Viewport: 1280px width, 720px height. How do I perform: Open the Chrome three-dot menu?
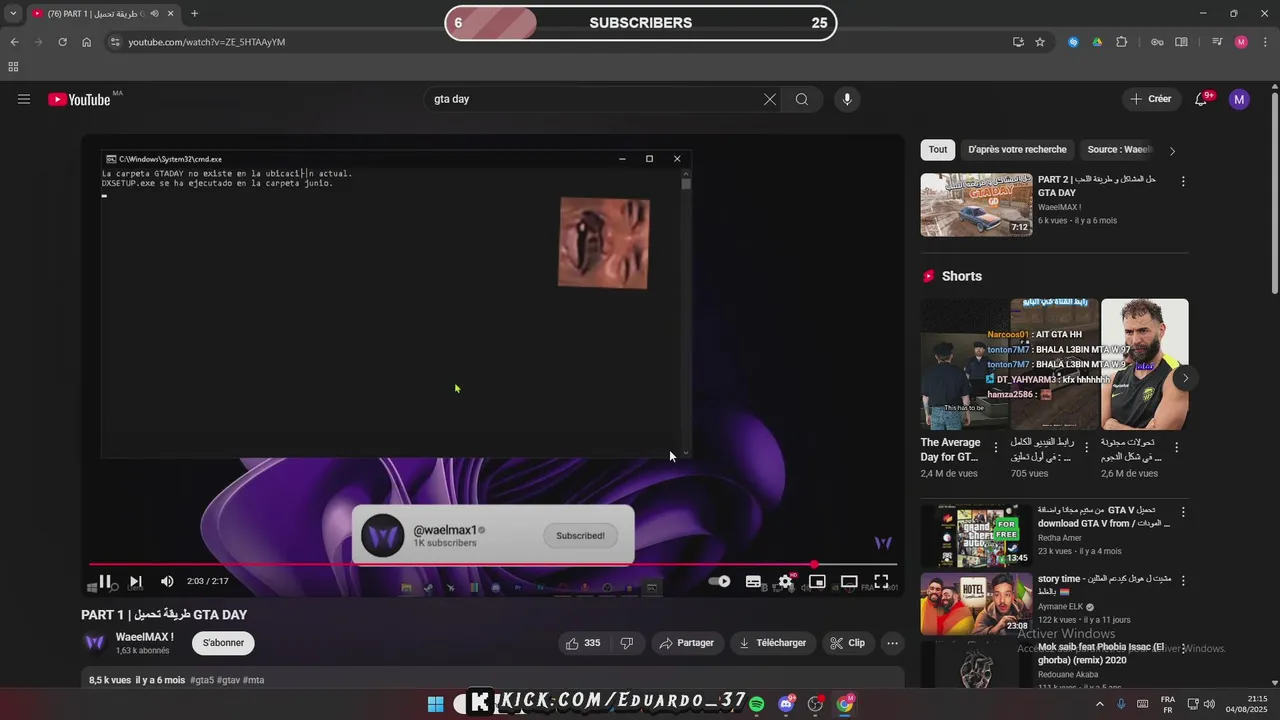click(1265, 42)
